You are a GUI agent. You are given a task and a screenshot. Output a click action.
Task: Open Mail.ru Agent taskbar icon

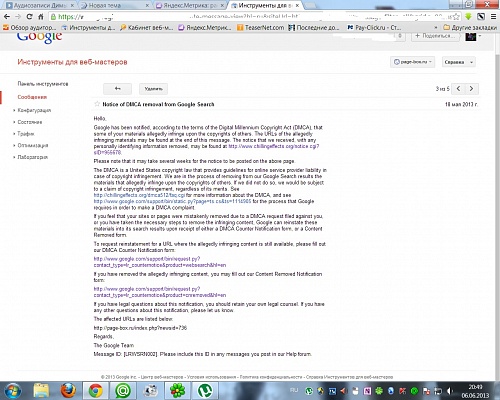[123, 391]
